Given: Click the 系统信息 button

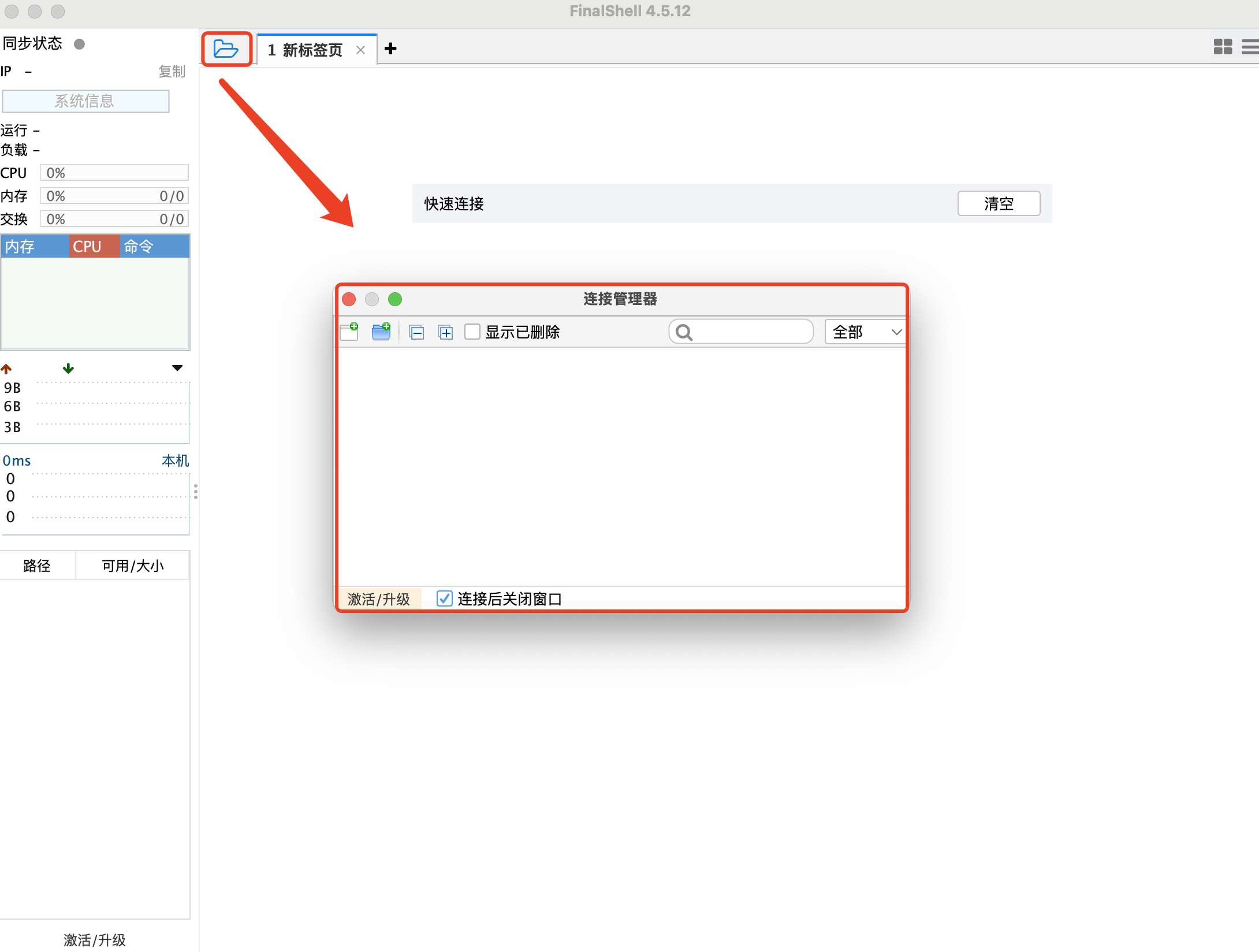Looking at the screenshot, I should (85, 101).
